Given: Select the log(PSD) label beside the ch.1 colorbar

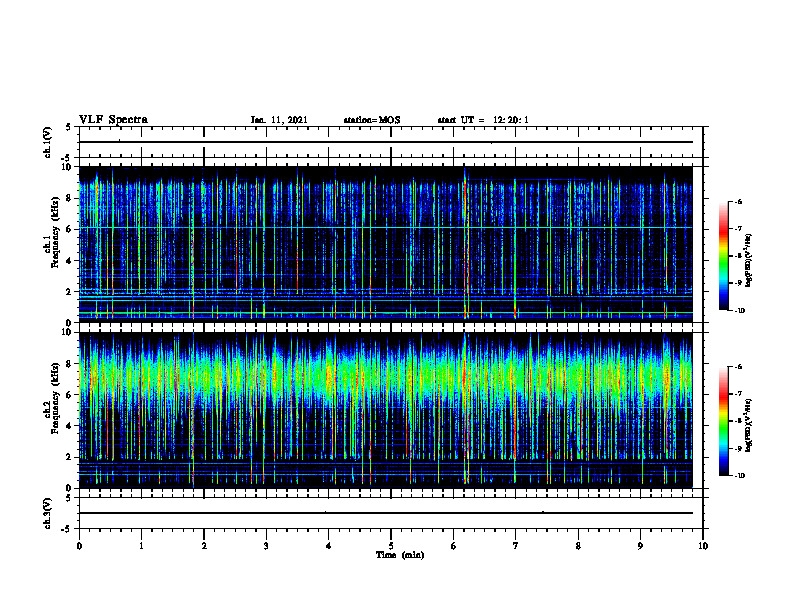Looking at the screenshot, I should click(x=749, y=261).
